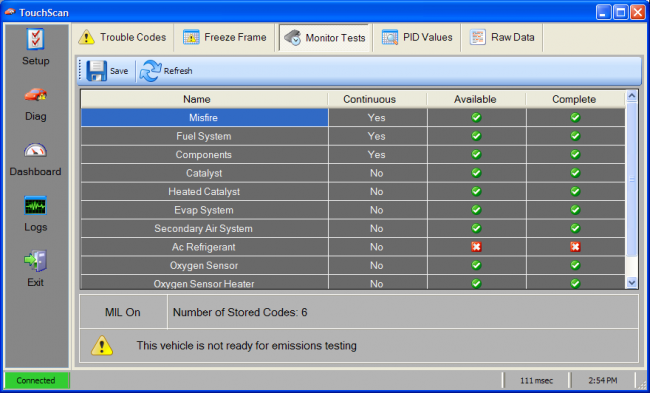
Task: Select the Catalyst row name
Action: coord(204,173)
